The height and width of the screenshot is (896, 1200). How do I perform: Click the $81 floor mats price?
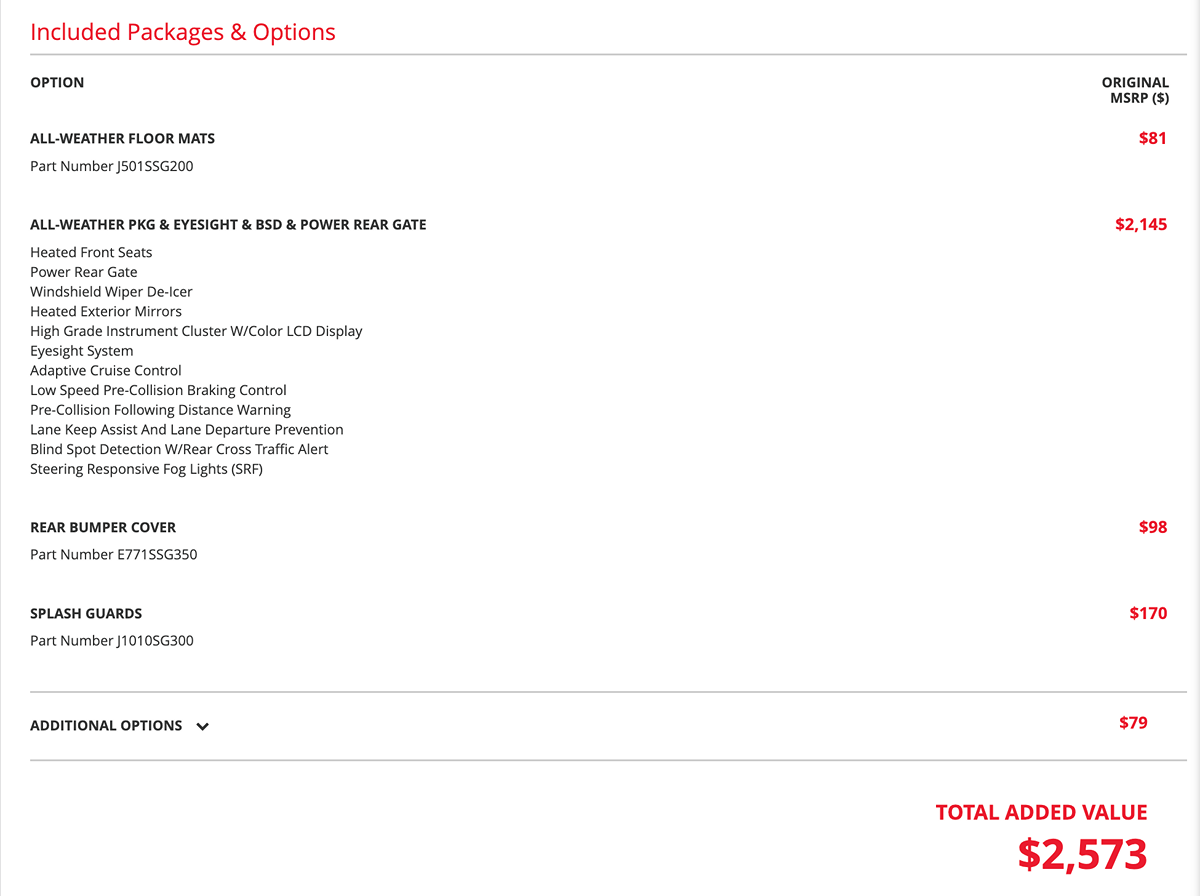[1152, 138]
